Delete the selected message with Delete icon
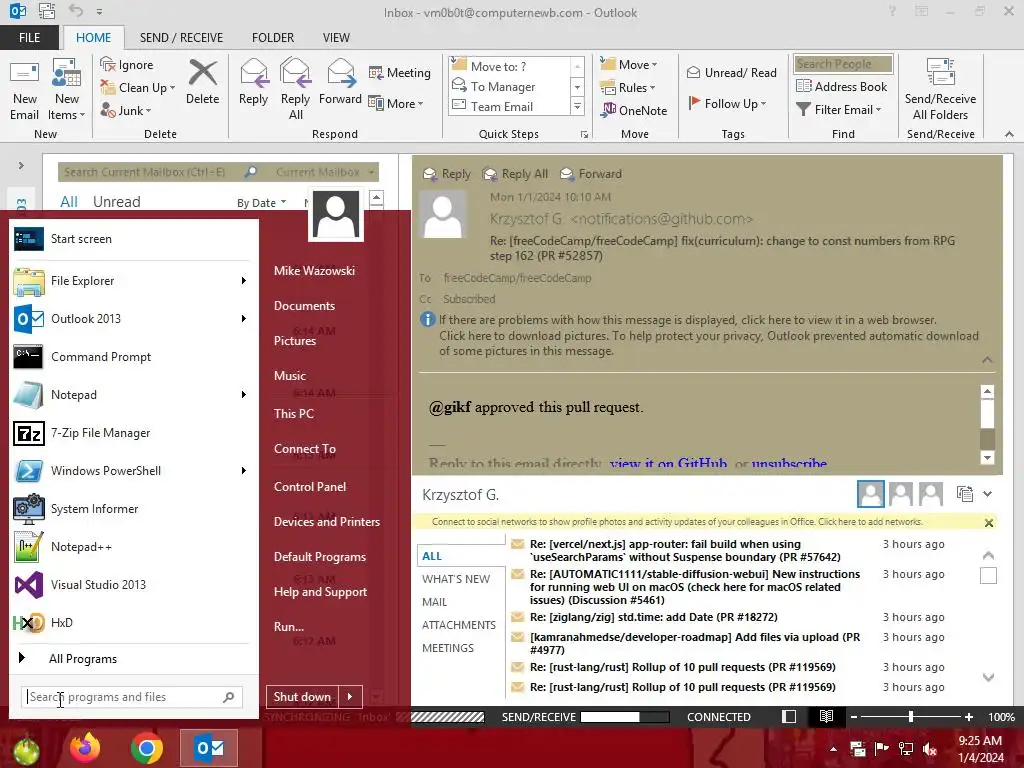Screen dimensions: 1024x768 (x=202, y=82)
